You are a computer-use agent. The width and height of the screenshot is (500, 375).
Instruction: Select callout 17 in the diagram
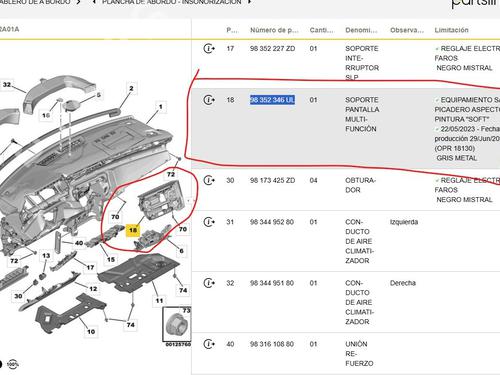[x=90, y=267]
